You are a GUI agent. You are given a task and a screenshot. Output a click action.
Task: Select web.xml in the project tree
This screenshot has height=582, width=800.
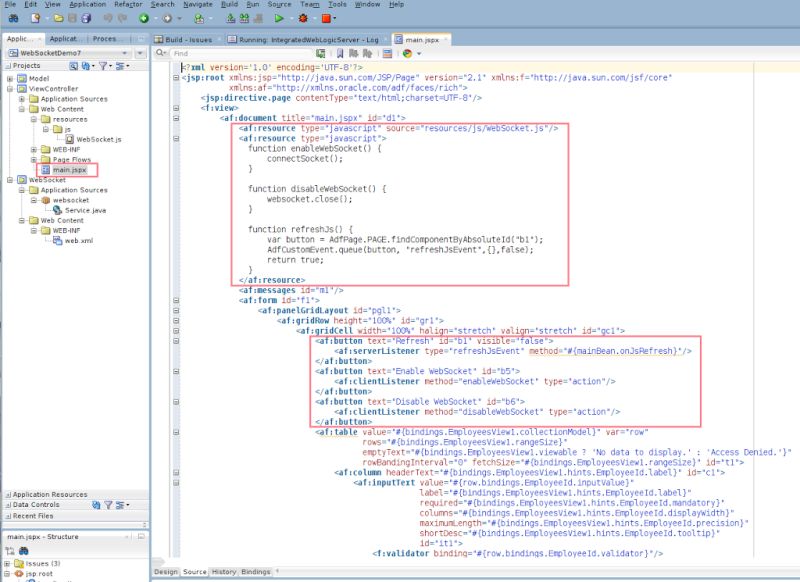point(79,241)
